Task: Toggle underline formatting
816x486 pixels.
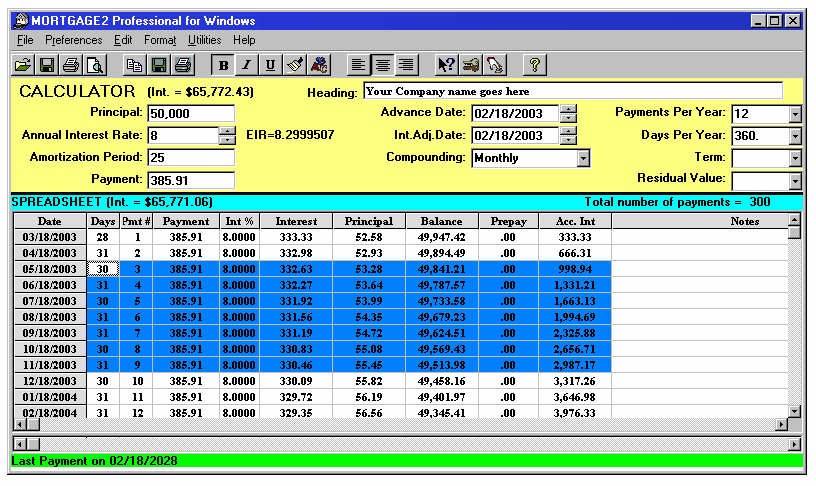Action: click(x=271, y=65)
